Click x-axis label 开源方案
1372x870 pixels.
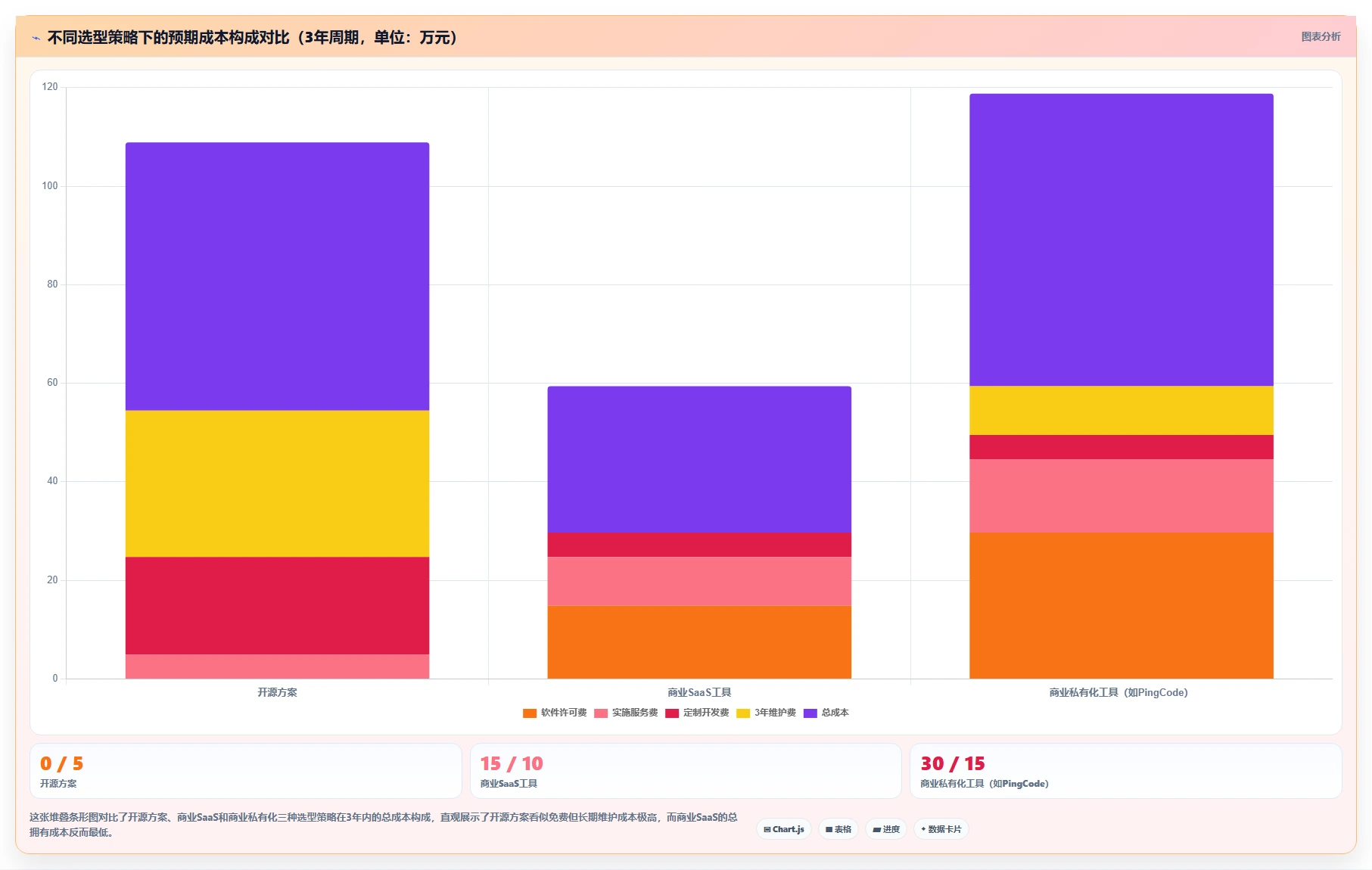(x=277, y=692)
